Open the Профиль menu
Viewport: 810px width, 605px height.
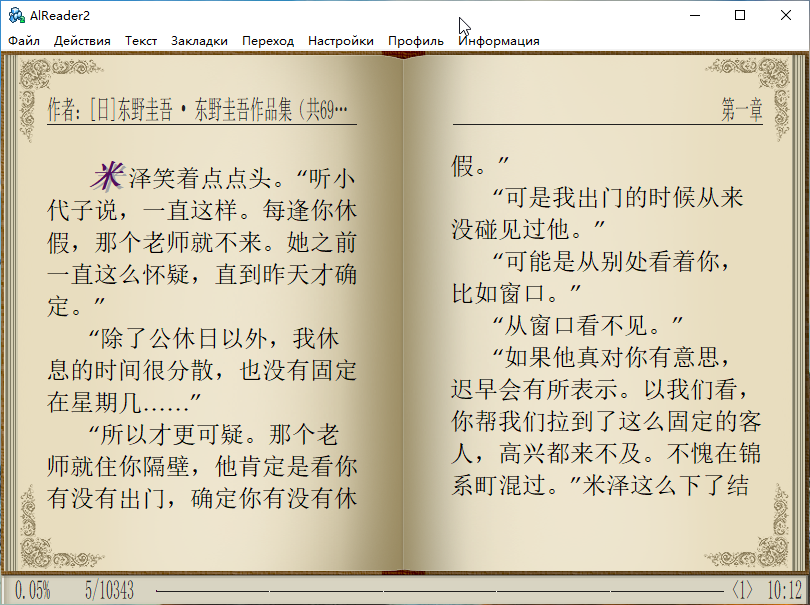coord(416,41)
